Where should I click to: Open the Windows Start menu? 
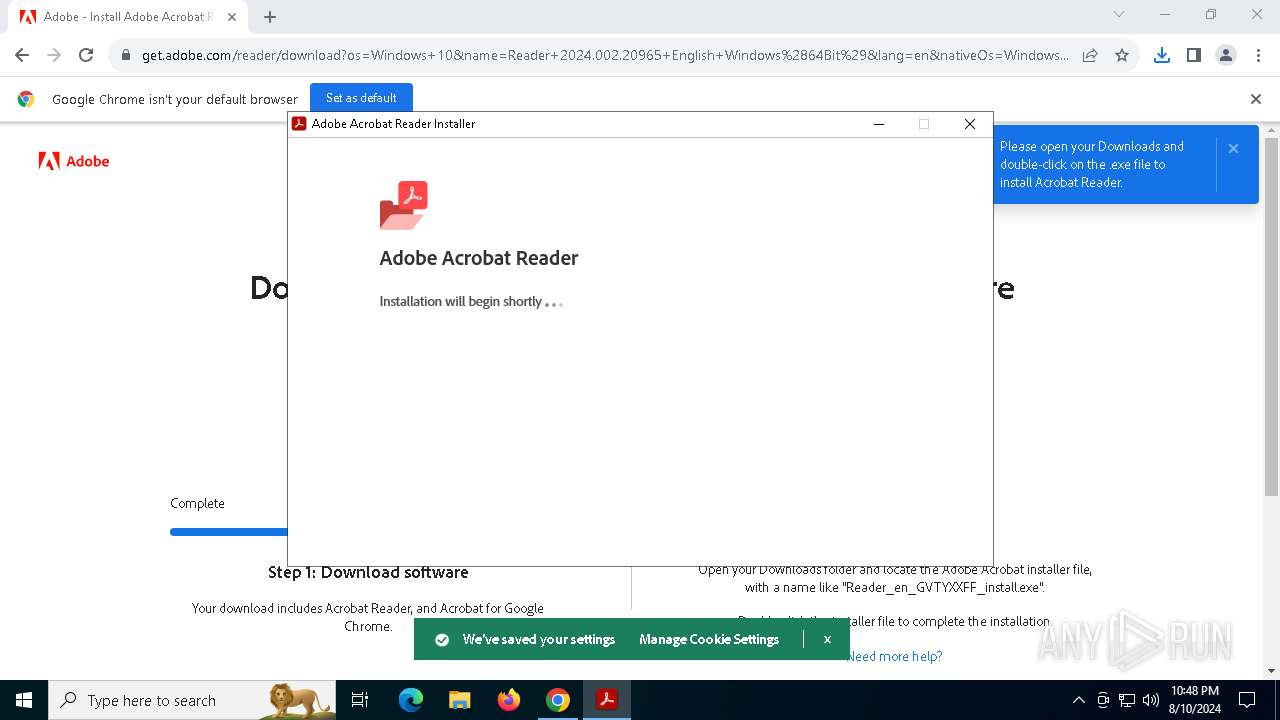click(24, 700)
